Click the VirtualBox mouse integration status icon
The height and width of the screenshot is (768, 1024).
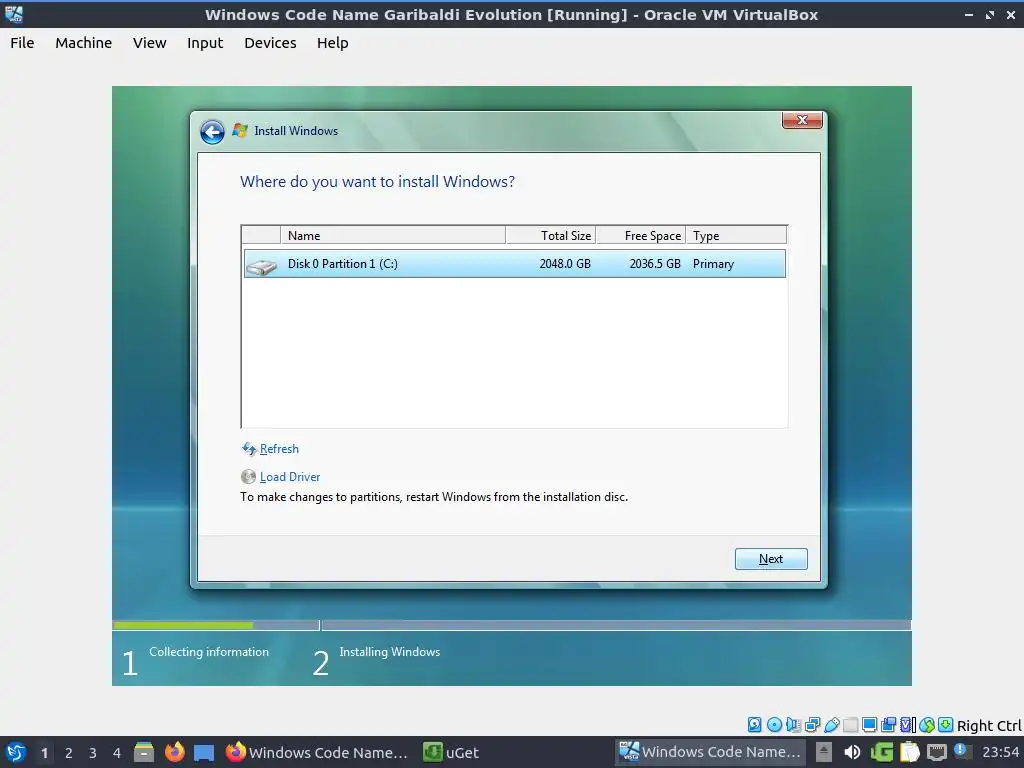click(927, 724)
